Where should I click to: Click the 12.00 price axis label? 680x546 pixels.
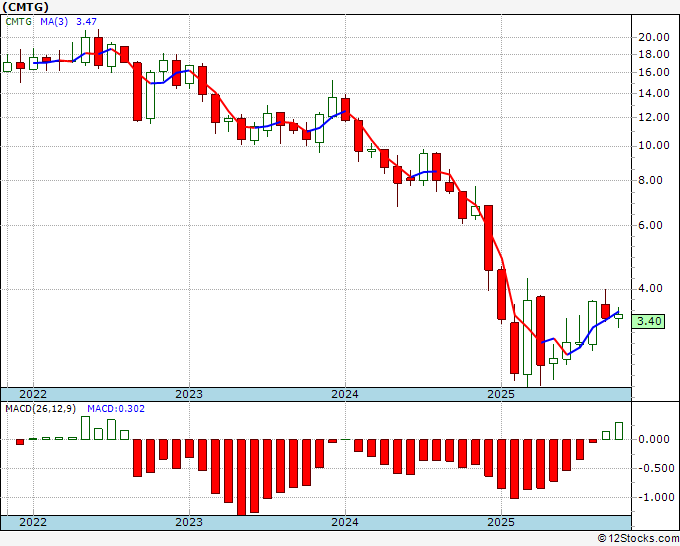point(654,118)
